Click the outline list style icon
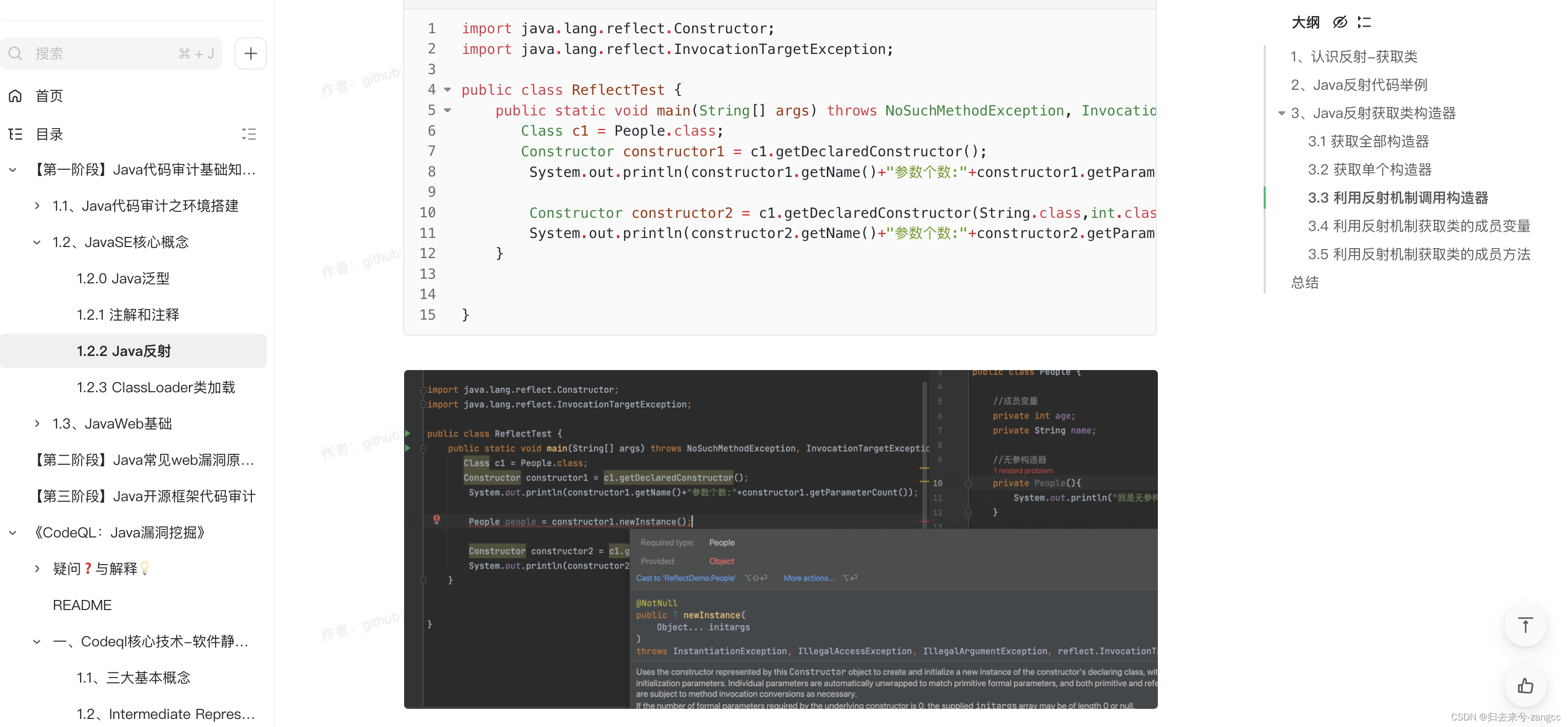Screen dimensions: 1568x727 1364,23
